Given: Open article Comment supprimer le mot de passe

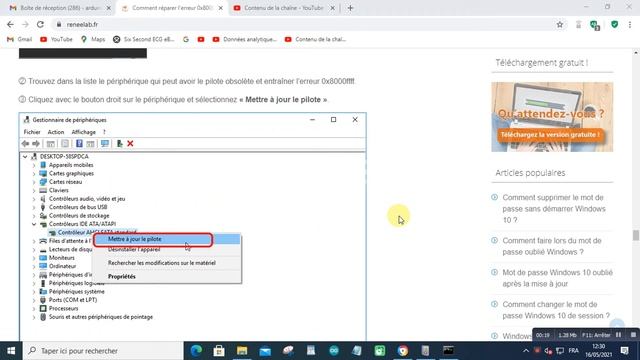Looking at the screenshot, I should click(554, 209).
